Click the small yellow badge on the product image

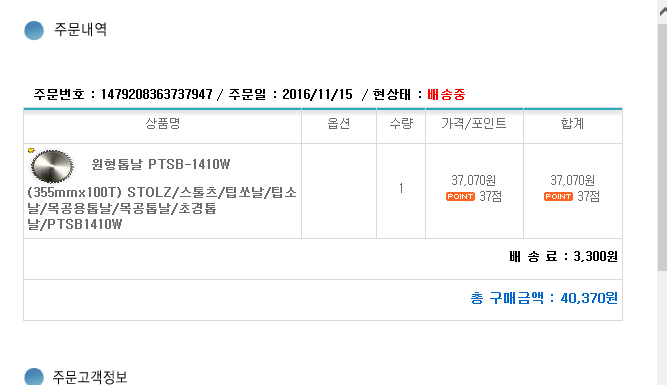pyautogui.click(x=31, y=150)
